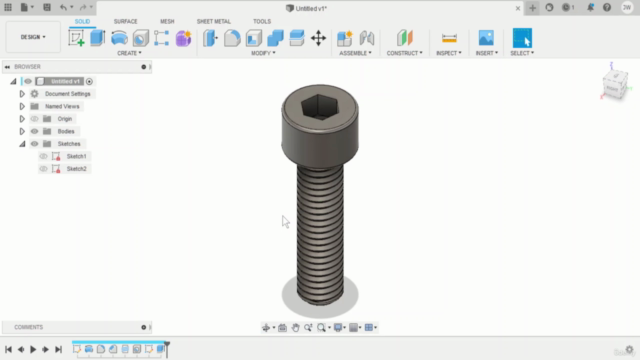The width and height of the screenshot is (640, 360).
Task: Click the Look At navigation icon
Action: [282, 327]
